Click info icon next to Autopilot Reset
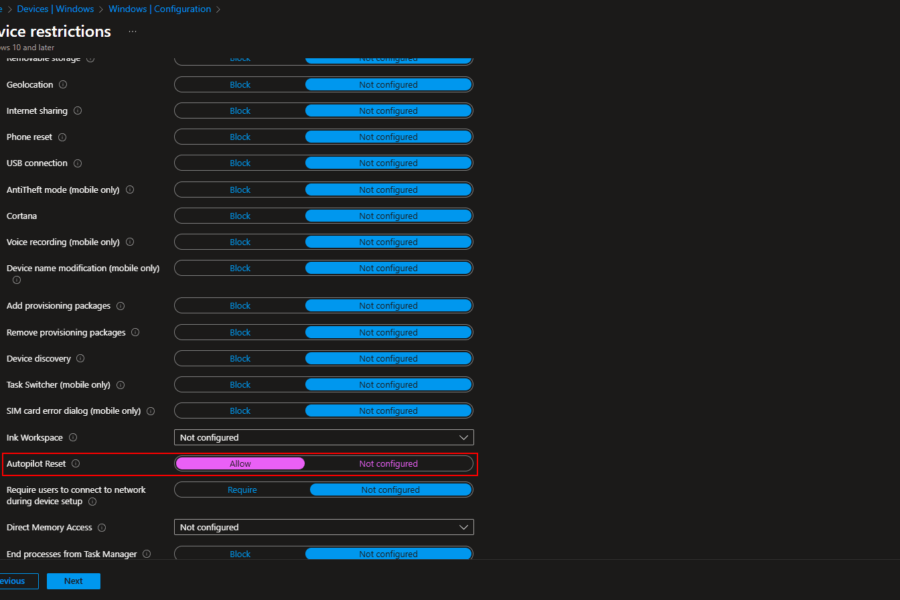900x600 pixels. point(76,464)
